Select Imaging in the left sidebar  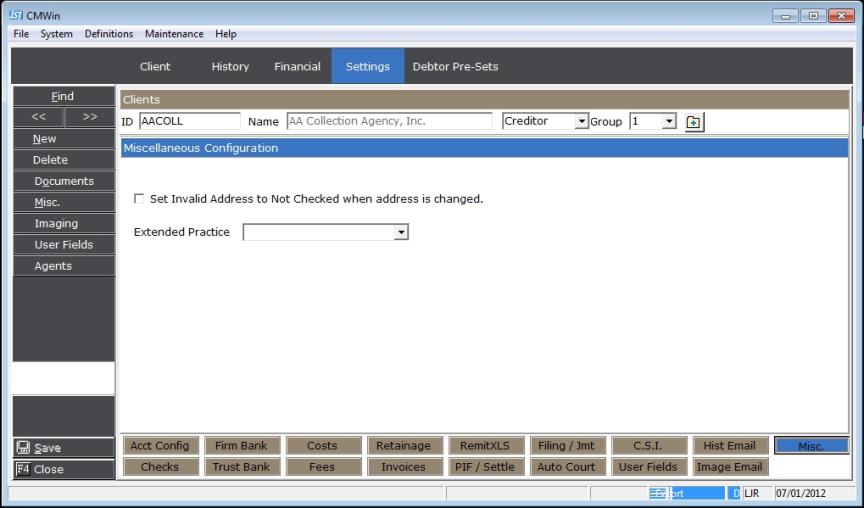click(56, 223)
